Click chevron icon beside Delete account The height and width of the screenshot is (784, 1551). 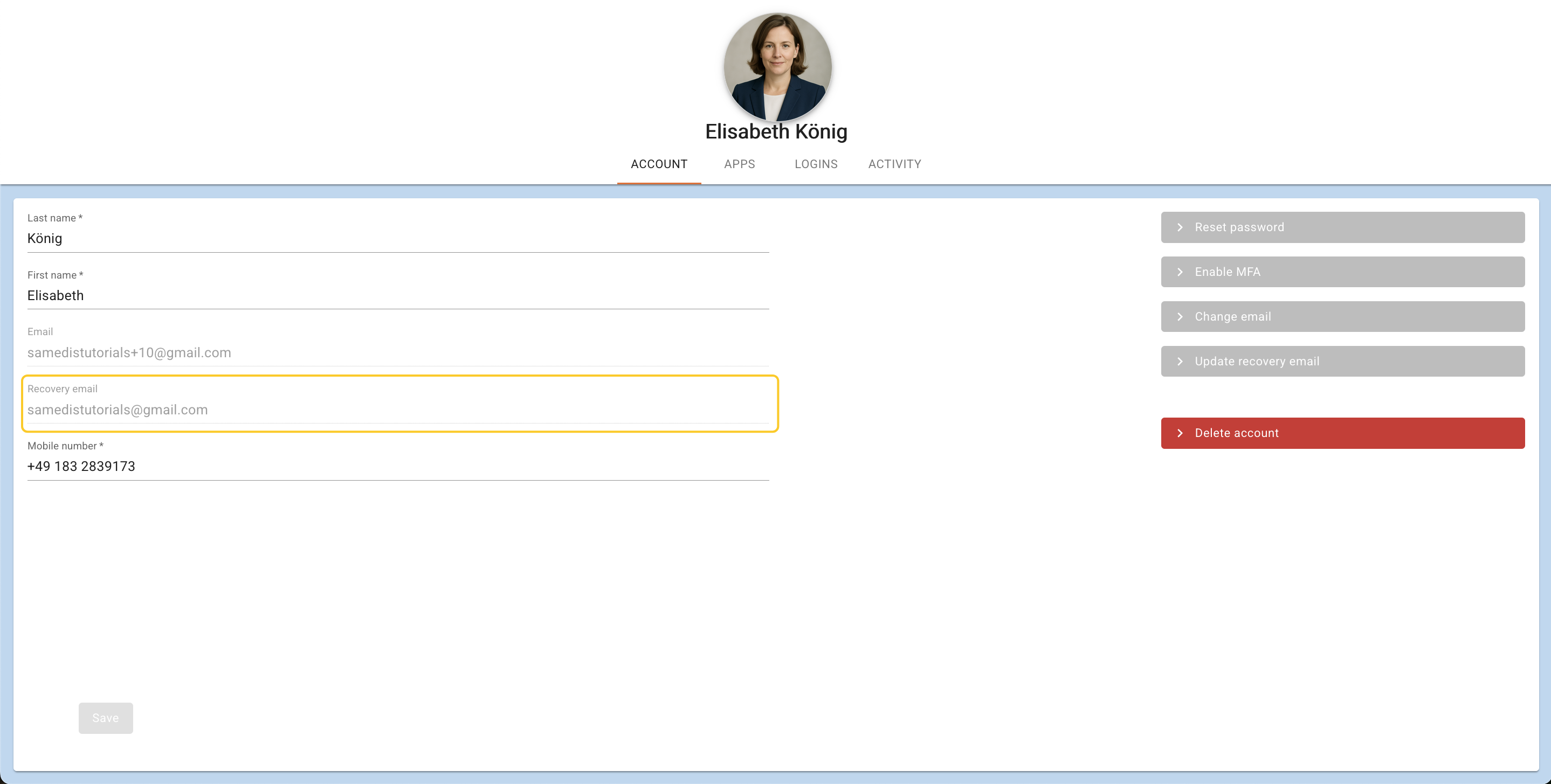[x=1180, y=433]
